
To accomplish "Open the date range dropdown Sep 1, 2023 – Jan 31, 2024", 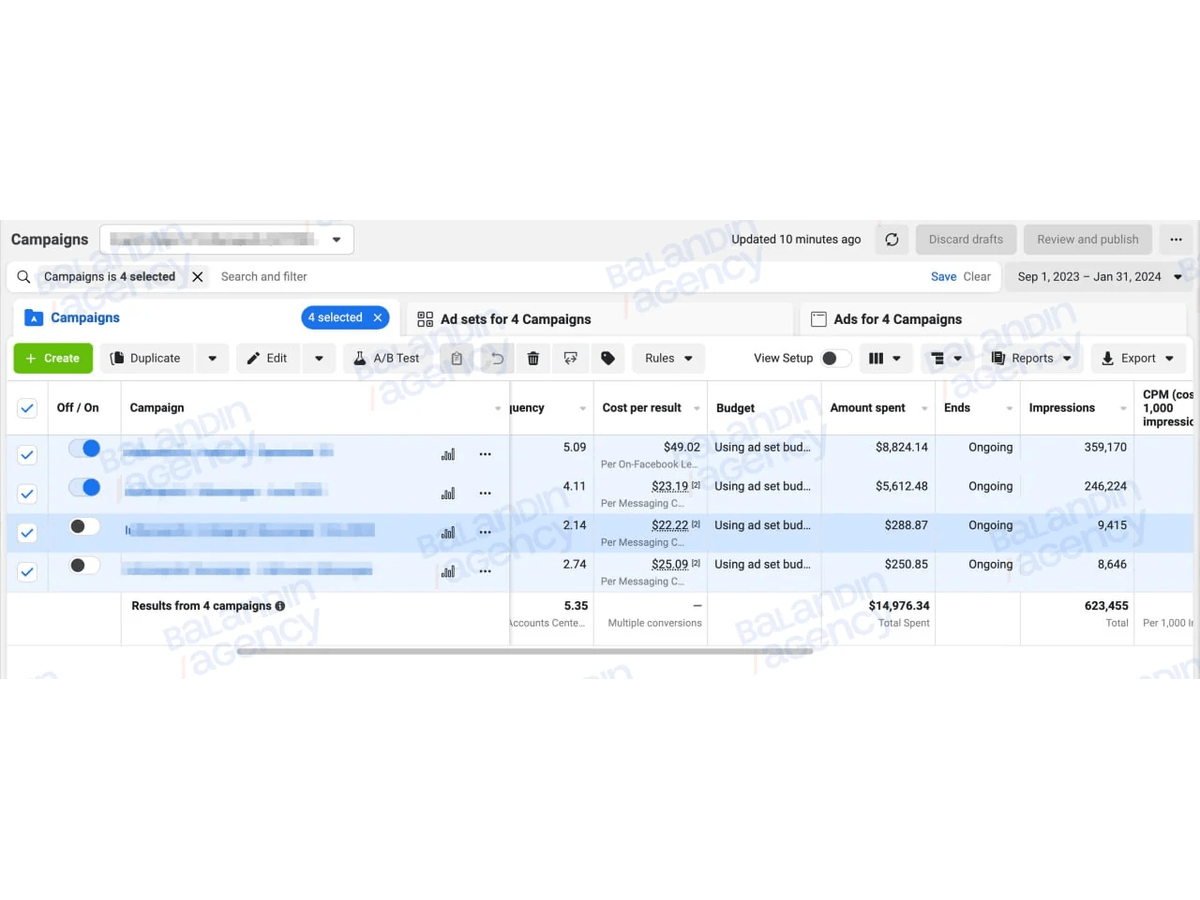I will point(1099,277).
